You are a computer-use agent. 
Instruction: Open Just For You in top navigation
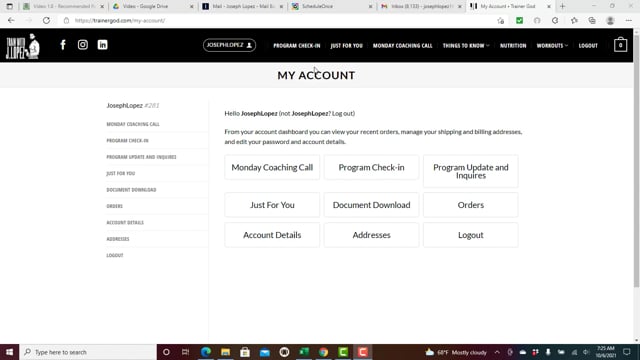pos(347,46)
